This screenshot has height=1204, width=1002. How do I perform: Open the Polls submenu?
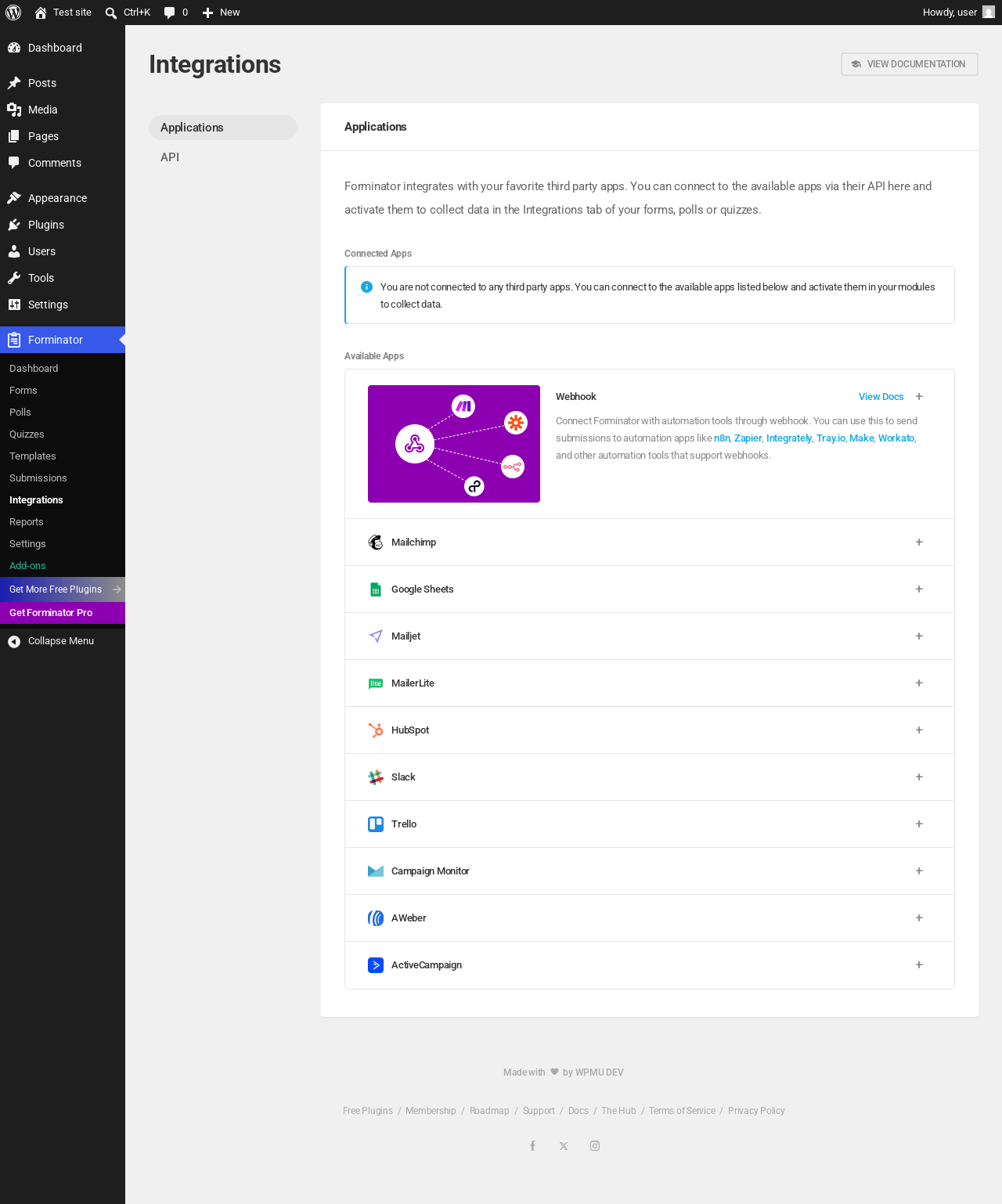click(63, 413)
